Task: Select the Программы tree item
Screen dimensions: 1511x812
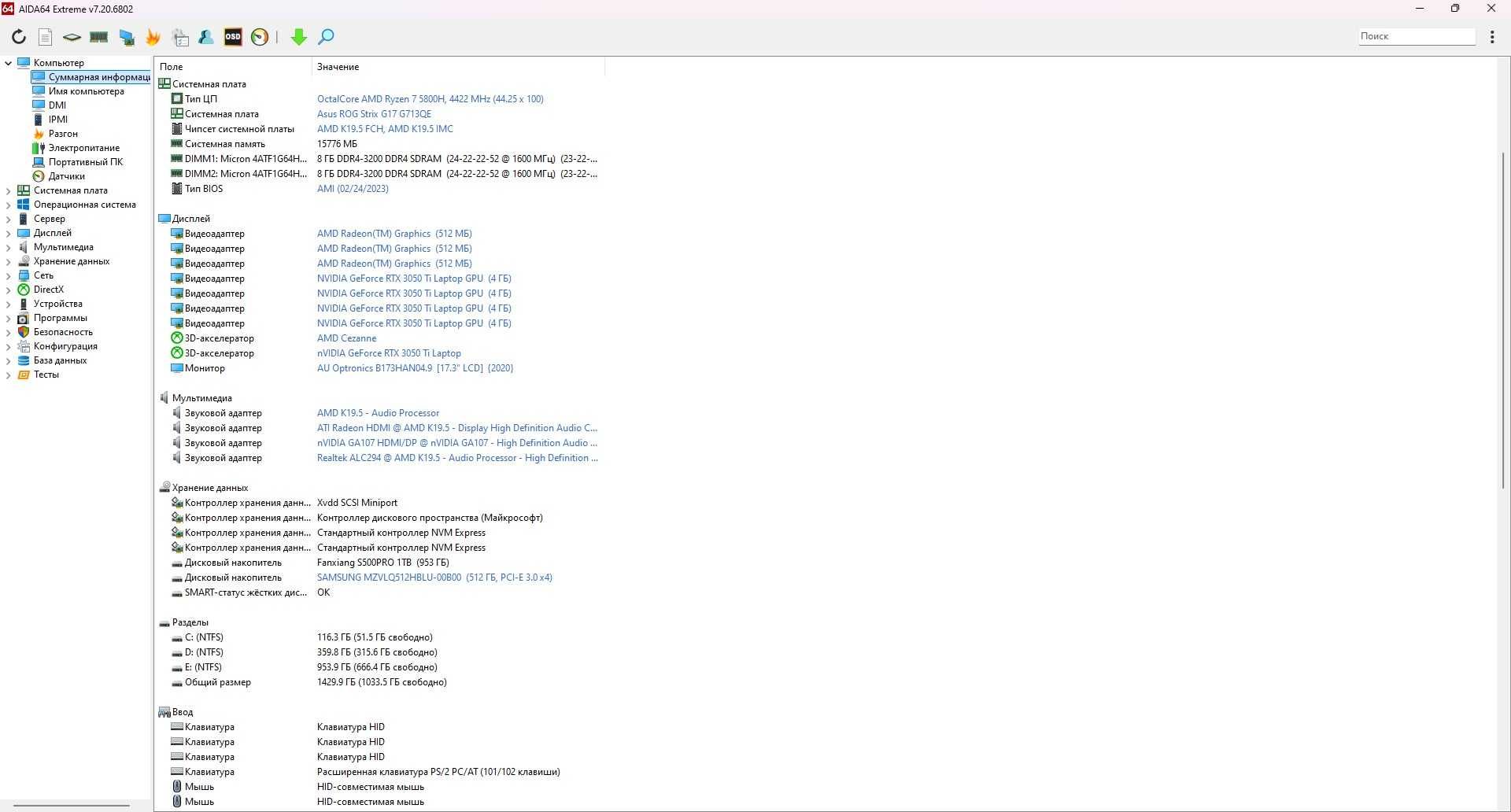Action: [52, 318]
